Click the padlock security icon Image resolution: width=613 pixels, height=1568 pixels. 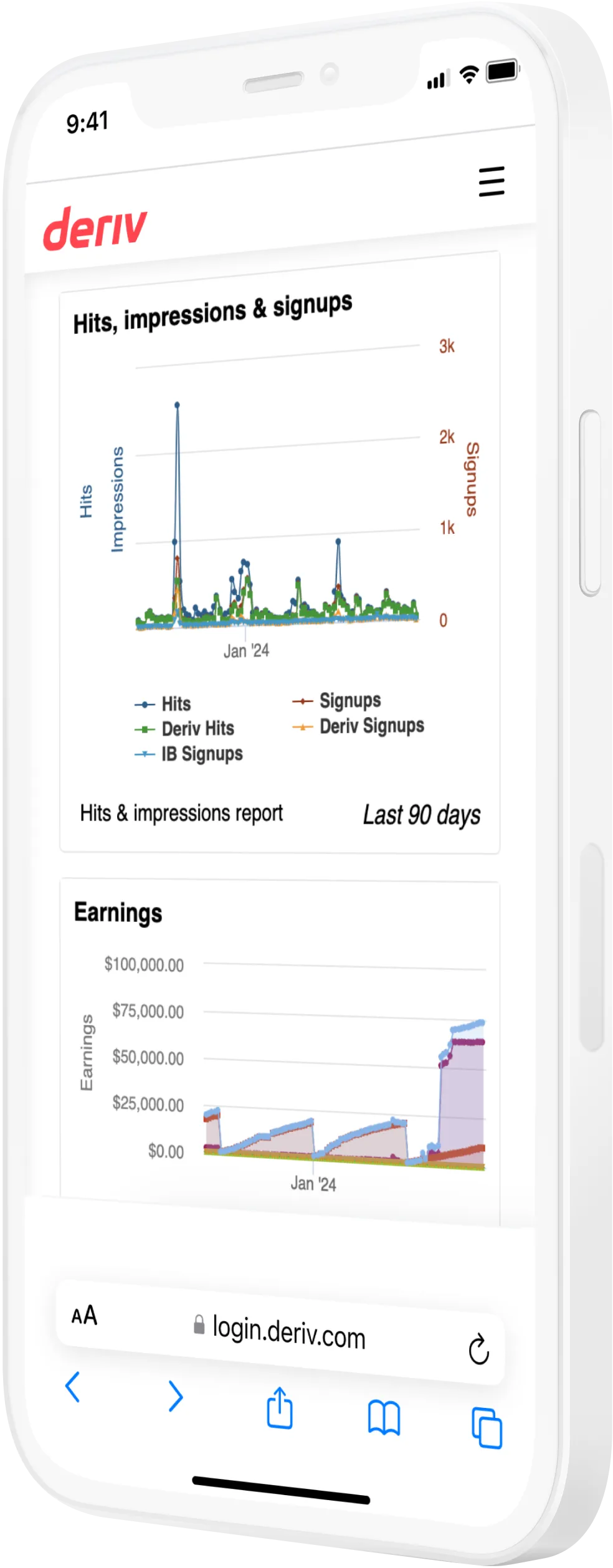tap(199, 1324)
